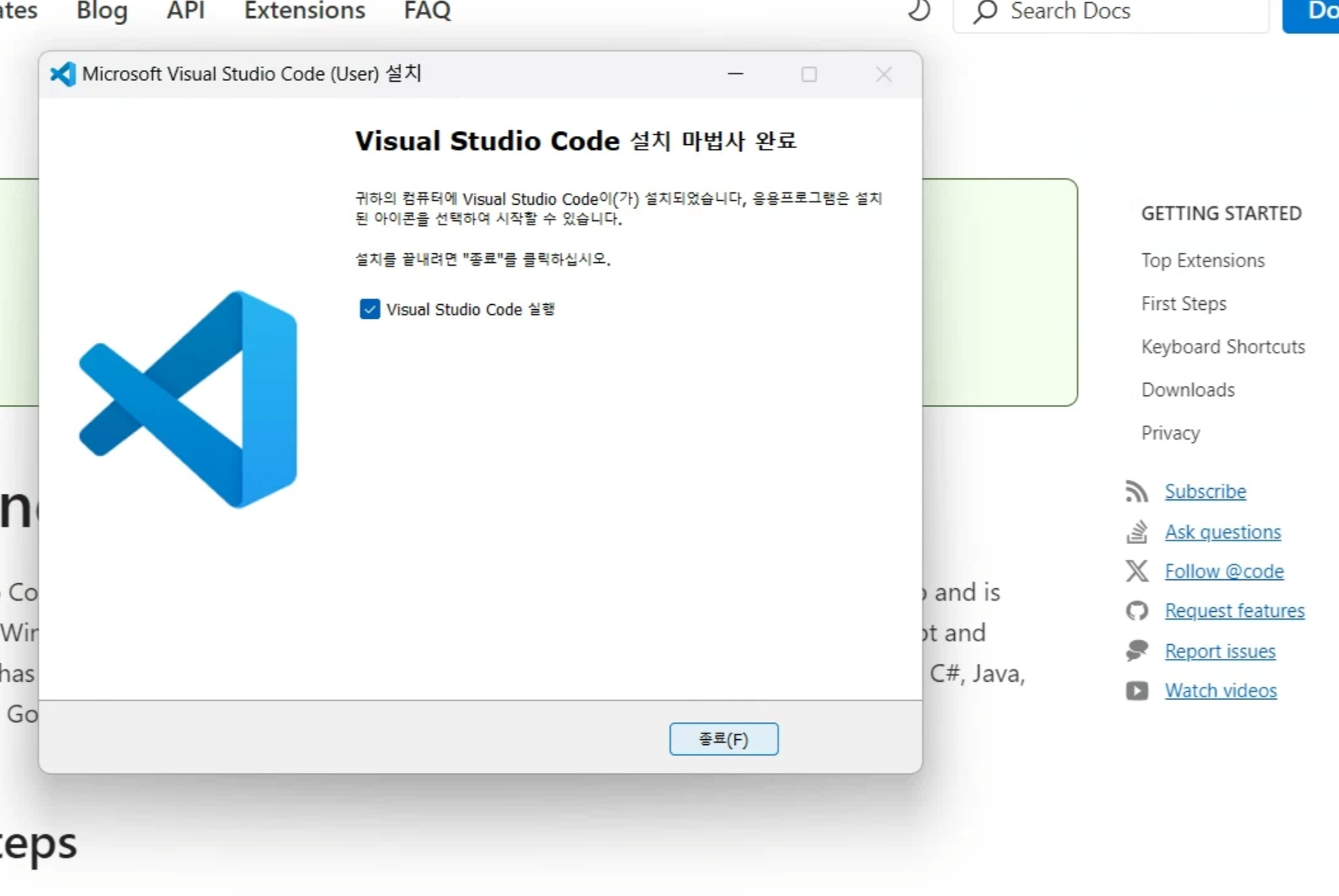Open the FAQ nav link
This screenshot has width=1339, height=896.
(427, 11)
